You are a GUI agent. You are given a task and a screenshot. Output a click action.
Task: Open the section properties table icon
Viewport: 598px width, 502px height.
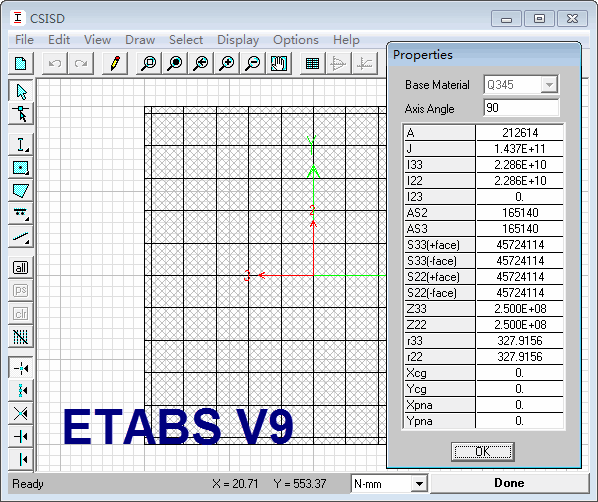[x=312, y=63]
